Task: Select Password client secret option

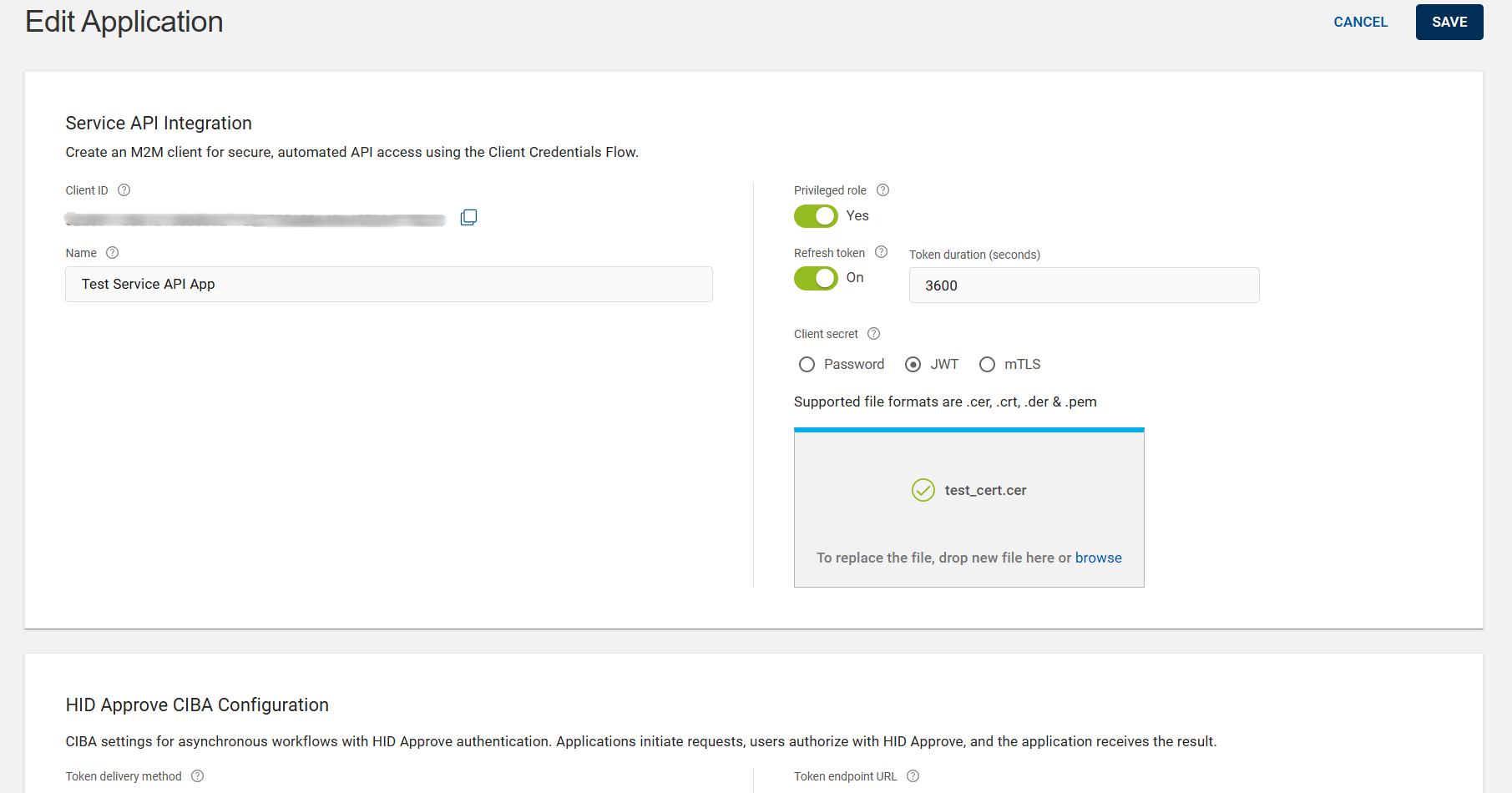Action: pos(807,365)
